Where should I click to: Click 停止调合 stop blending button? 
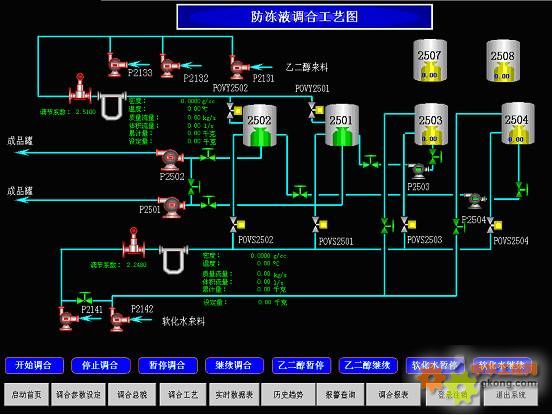tap(101, 365)
